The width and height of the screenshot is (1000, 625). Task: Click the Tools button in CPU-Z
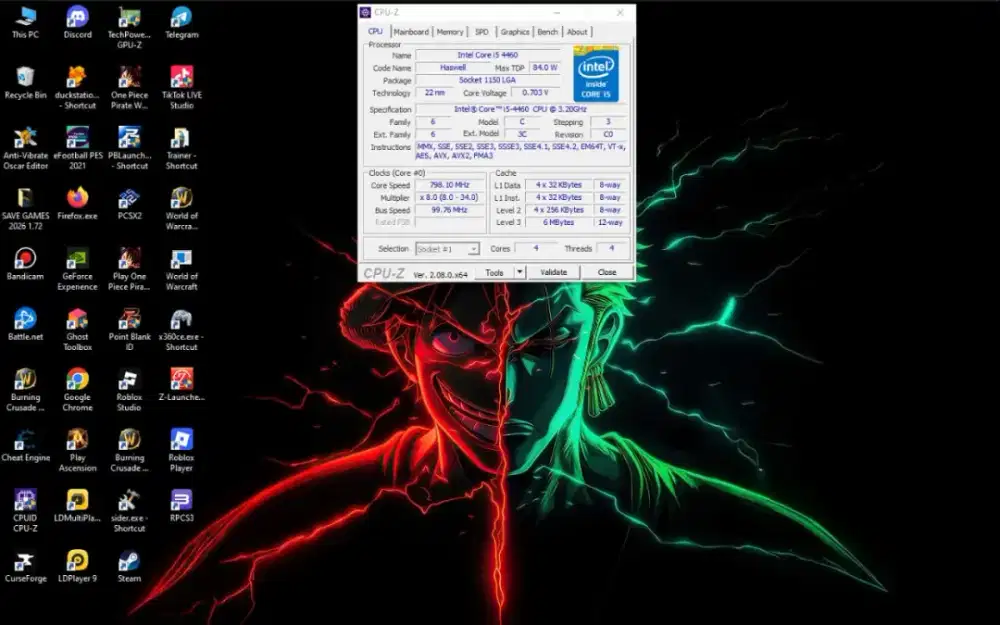pos(494,272)
